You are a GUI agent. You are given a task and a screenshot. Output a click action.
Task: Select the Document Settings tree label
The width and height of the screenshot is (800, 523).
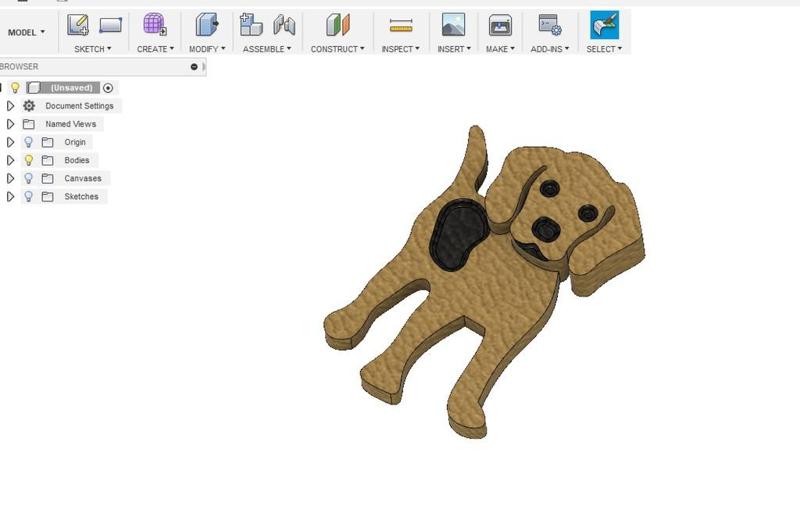(x=79, y=106)
